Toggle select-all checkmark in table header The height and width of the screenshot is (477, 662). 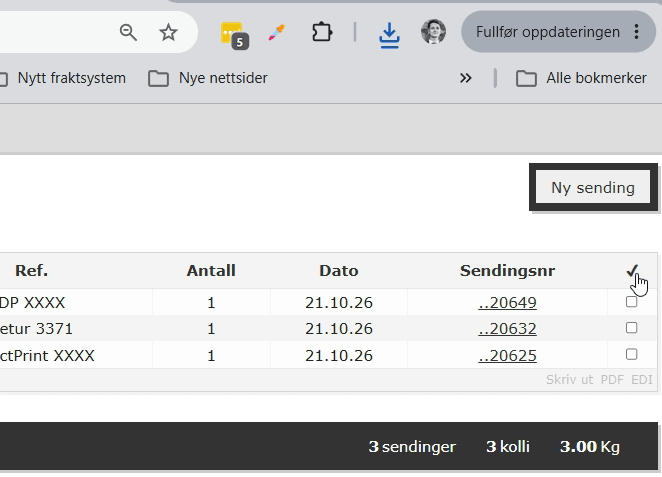pyautogui.click(x=632, y=271)
